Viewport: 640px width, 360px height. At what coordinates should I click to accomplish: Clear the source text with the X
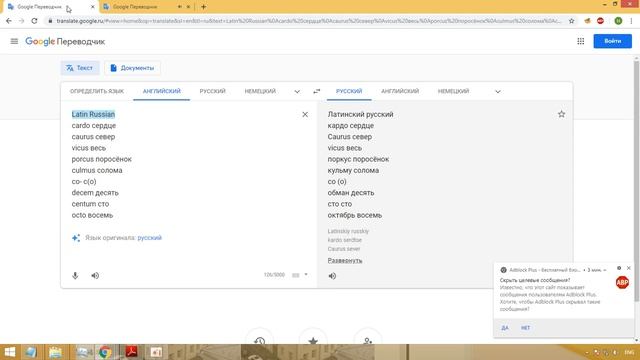305,115
